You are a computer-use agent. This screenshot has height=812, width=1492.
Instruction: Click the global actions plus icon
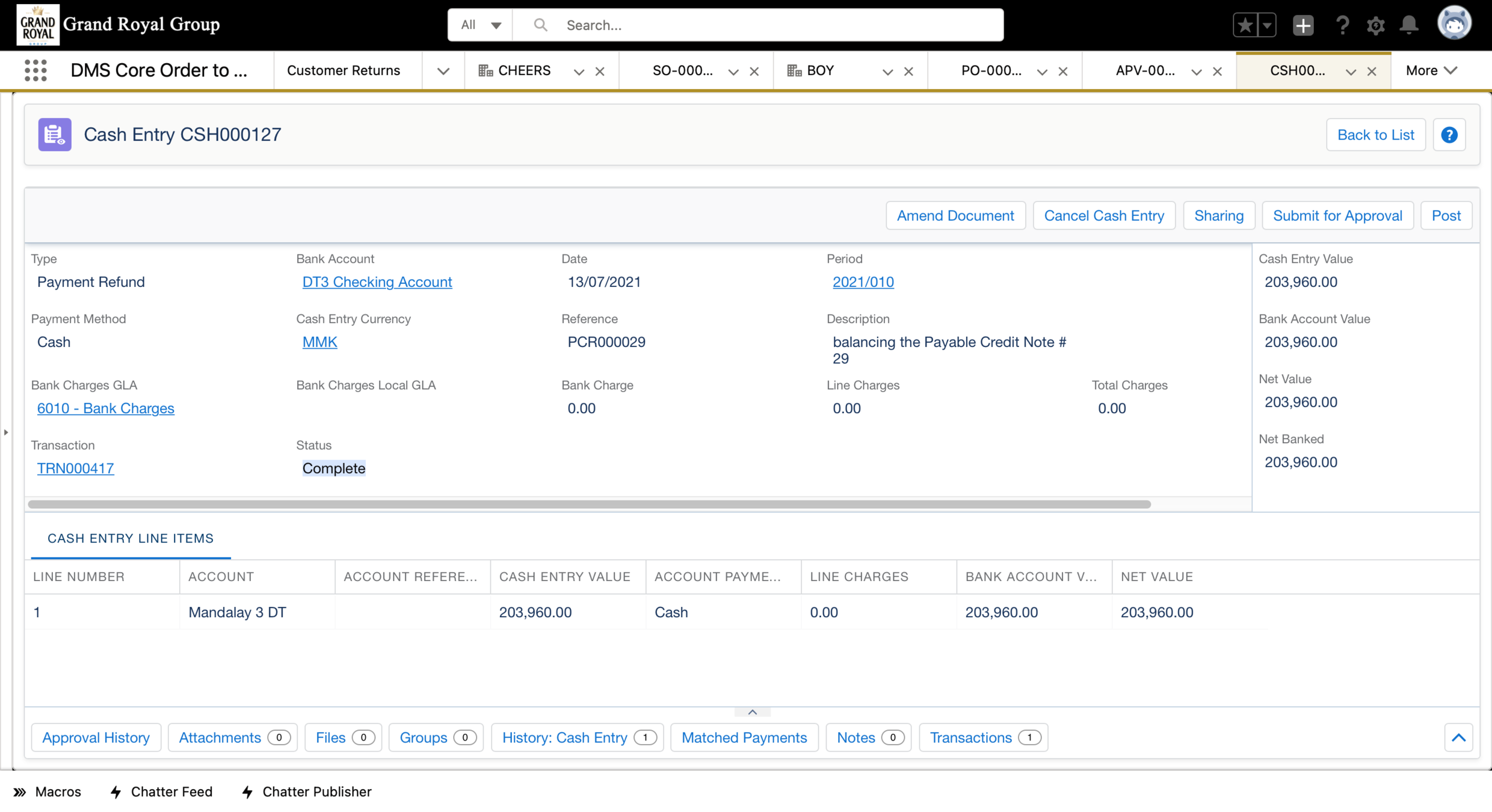(x=1302, y=25)
